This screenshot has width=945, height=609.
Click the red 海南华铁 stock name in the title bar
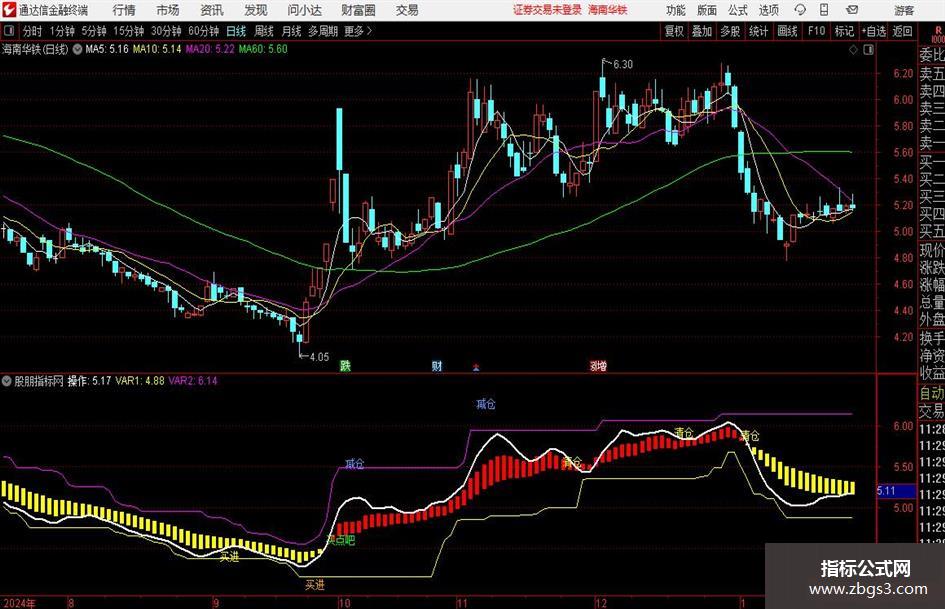608,10
